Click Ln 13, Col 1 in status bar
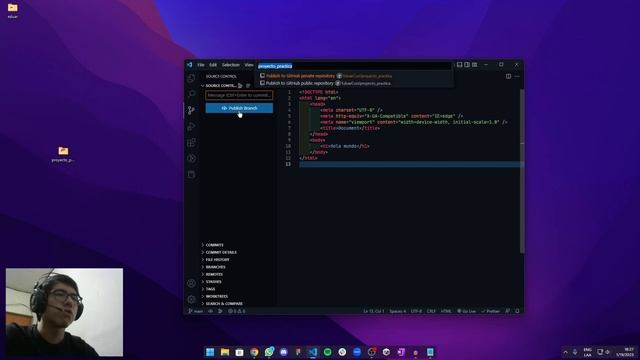This screenshot has height=360, width=640. [x=373, y=311]
